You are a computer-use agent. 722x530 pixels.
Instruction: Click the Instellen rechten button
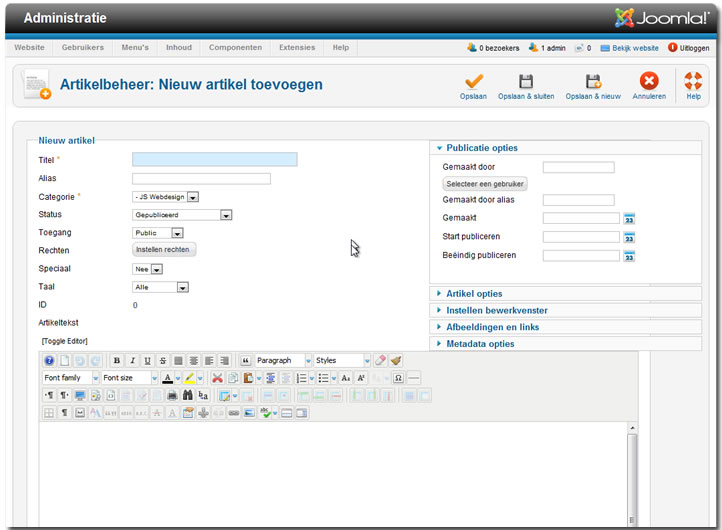164,250
